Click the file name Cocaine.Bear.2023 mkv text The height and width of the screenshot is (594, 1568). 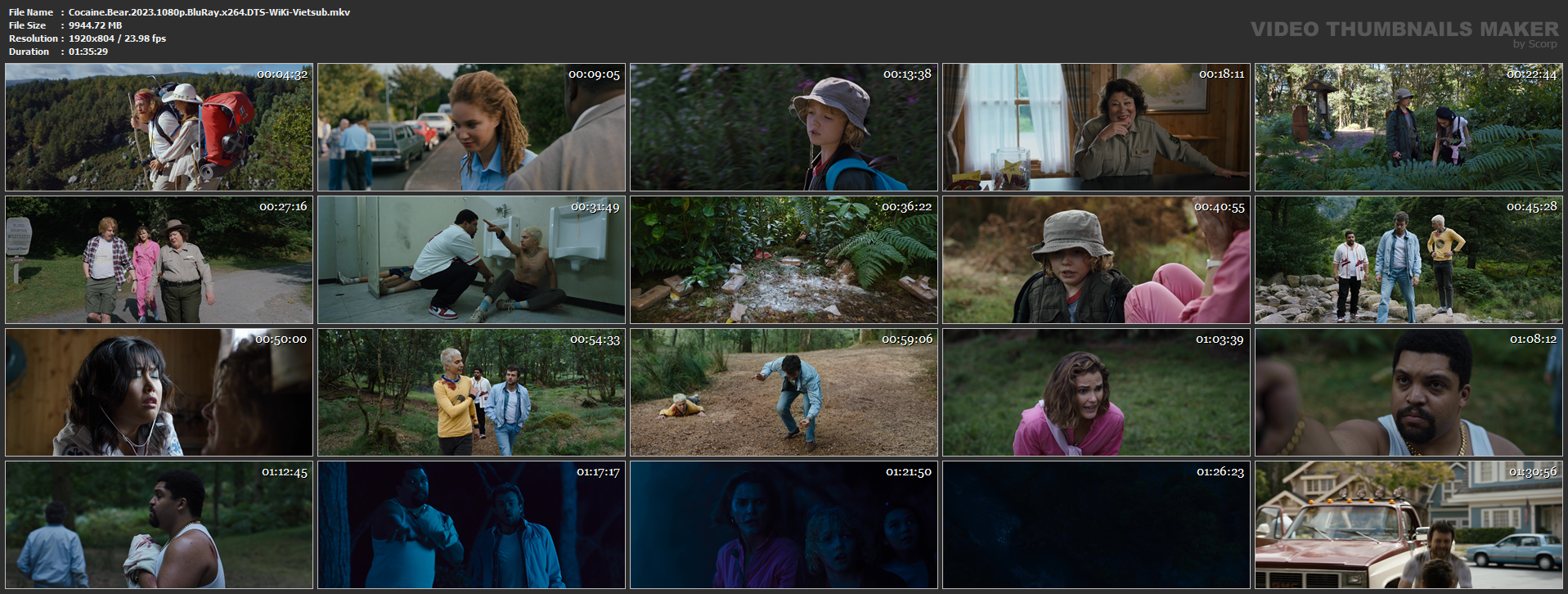[x=209, y=12]
